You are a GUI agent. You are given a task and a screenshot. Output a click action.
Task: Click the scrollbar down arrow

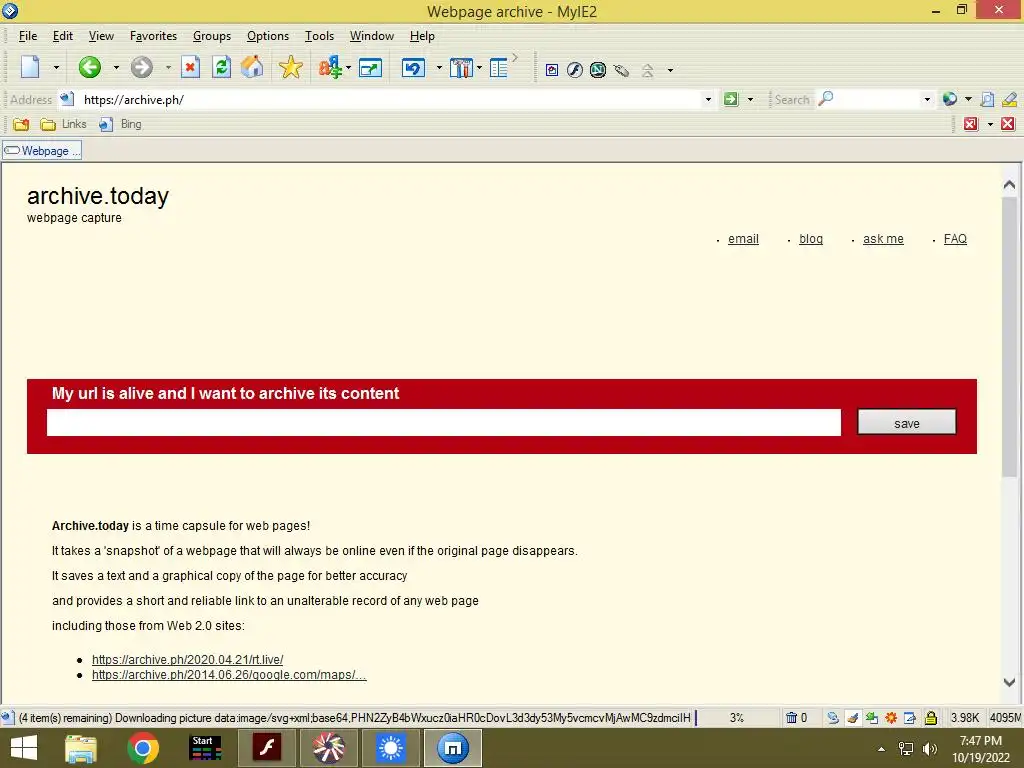click(1010, 682)
